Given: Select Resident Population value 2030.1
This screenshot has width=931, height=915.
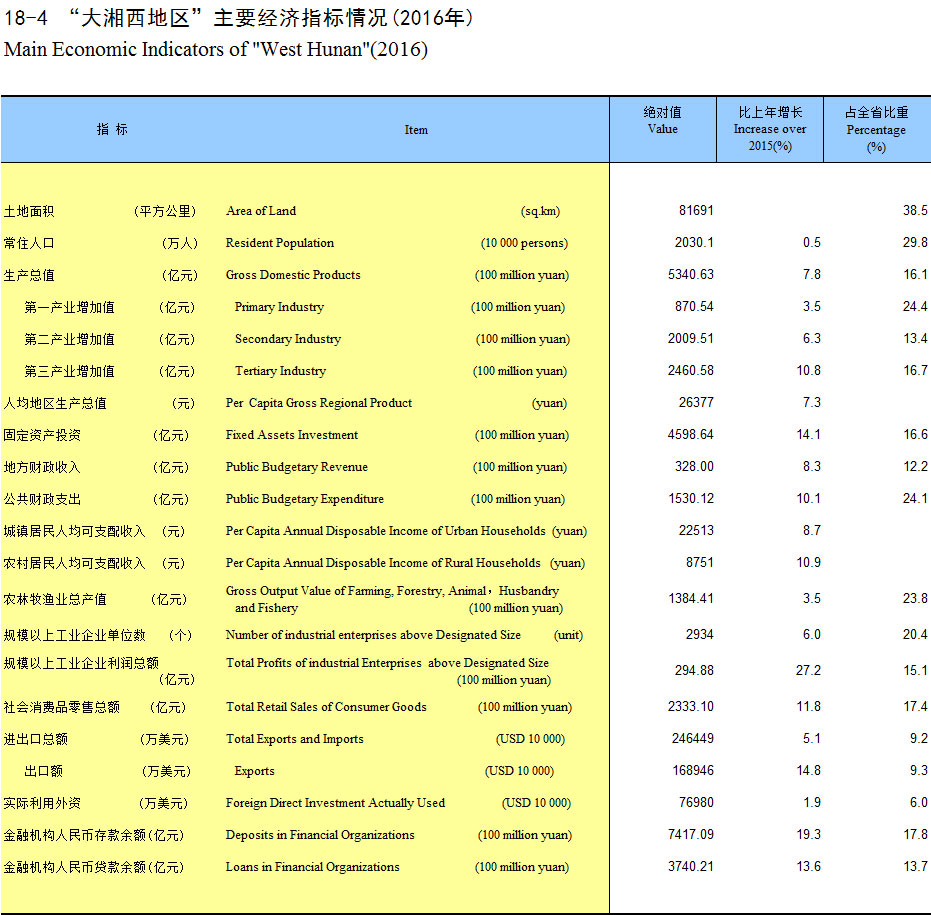Looking at the screenshot, I should tap(694, 242).
